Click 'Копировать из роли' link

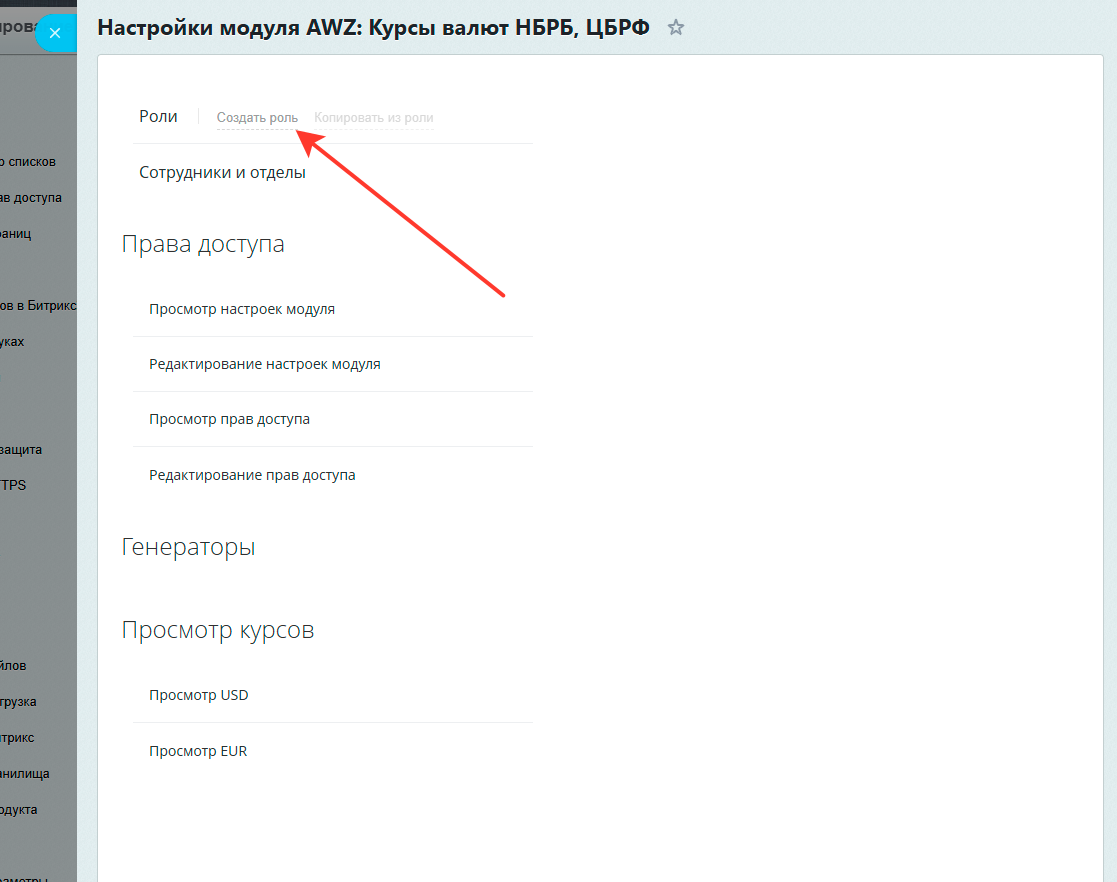[x=373, y=118]
